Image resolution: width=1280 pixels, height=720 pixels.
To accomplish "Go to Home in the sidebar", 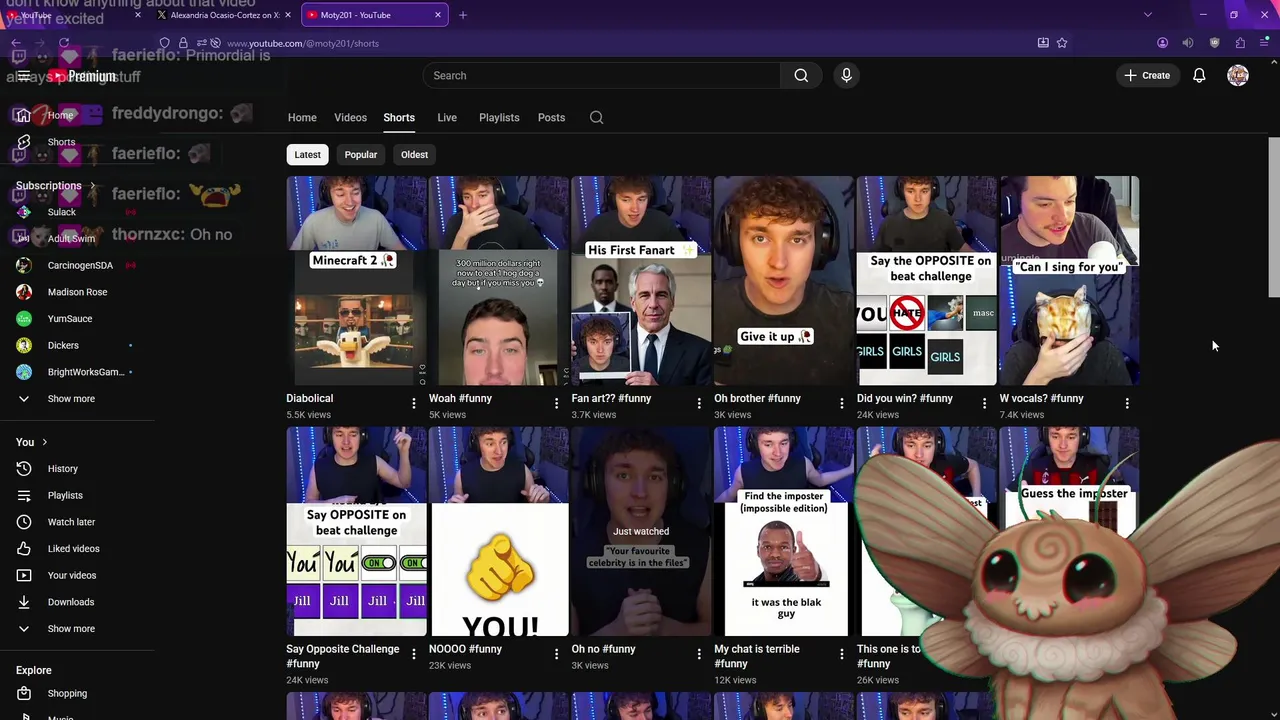I will pos(60,115).
